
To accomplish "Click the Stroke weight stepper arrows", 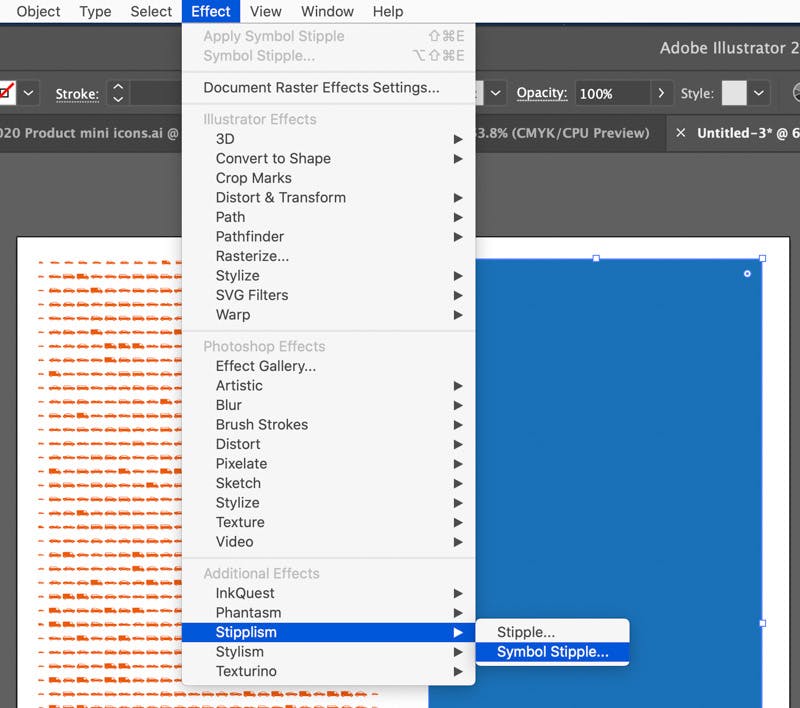I will pos(118,93).
